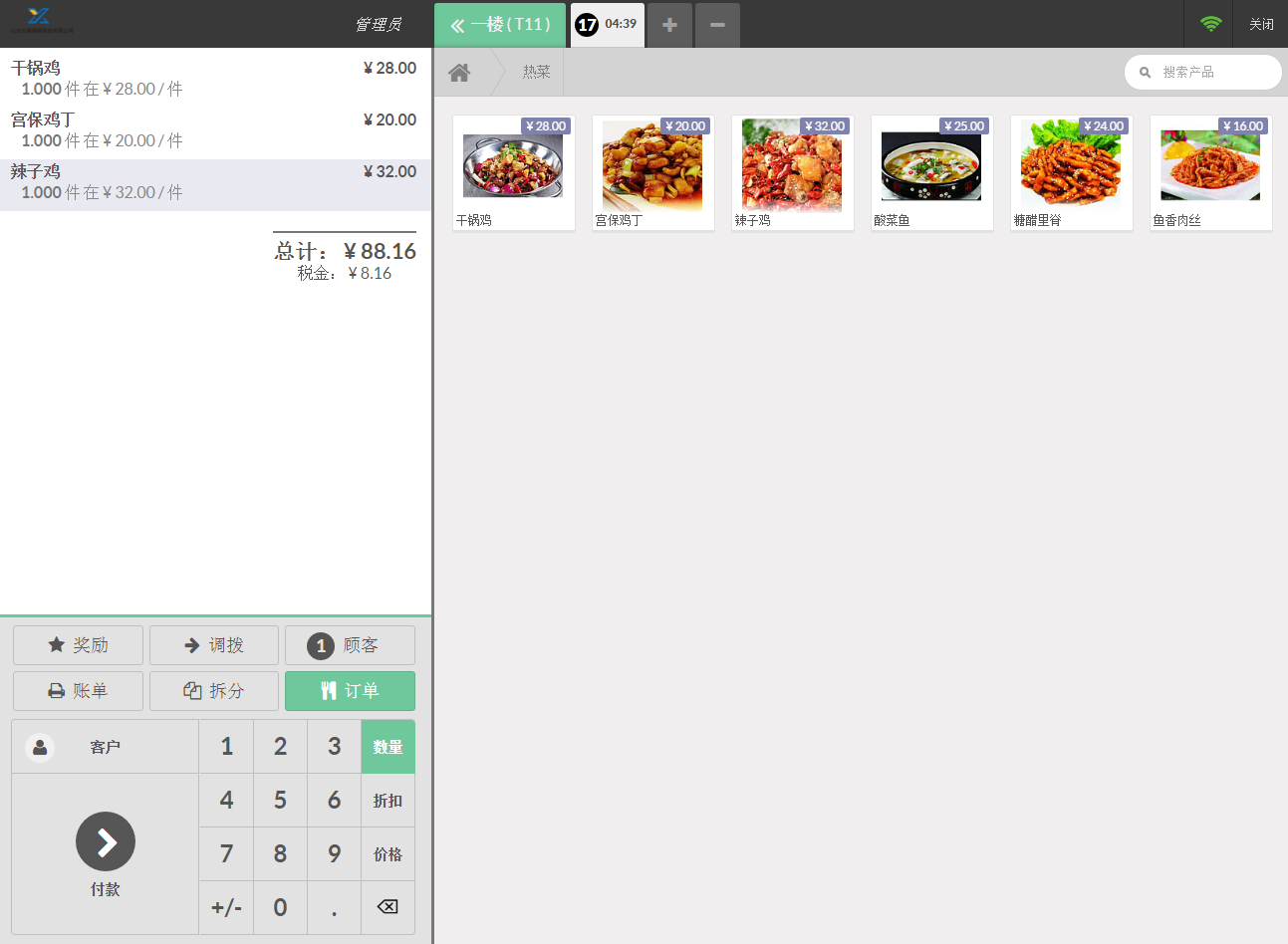The height and width of the screenshot is (944, 1288).
Task: Activate 折扣 discount mode on numpad
Action: 387,801
